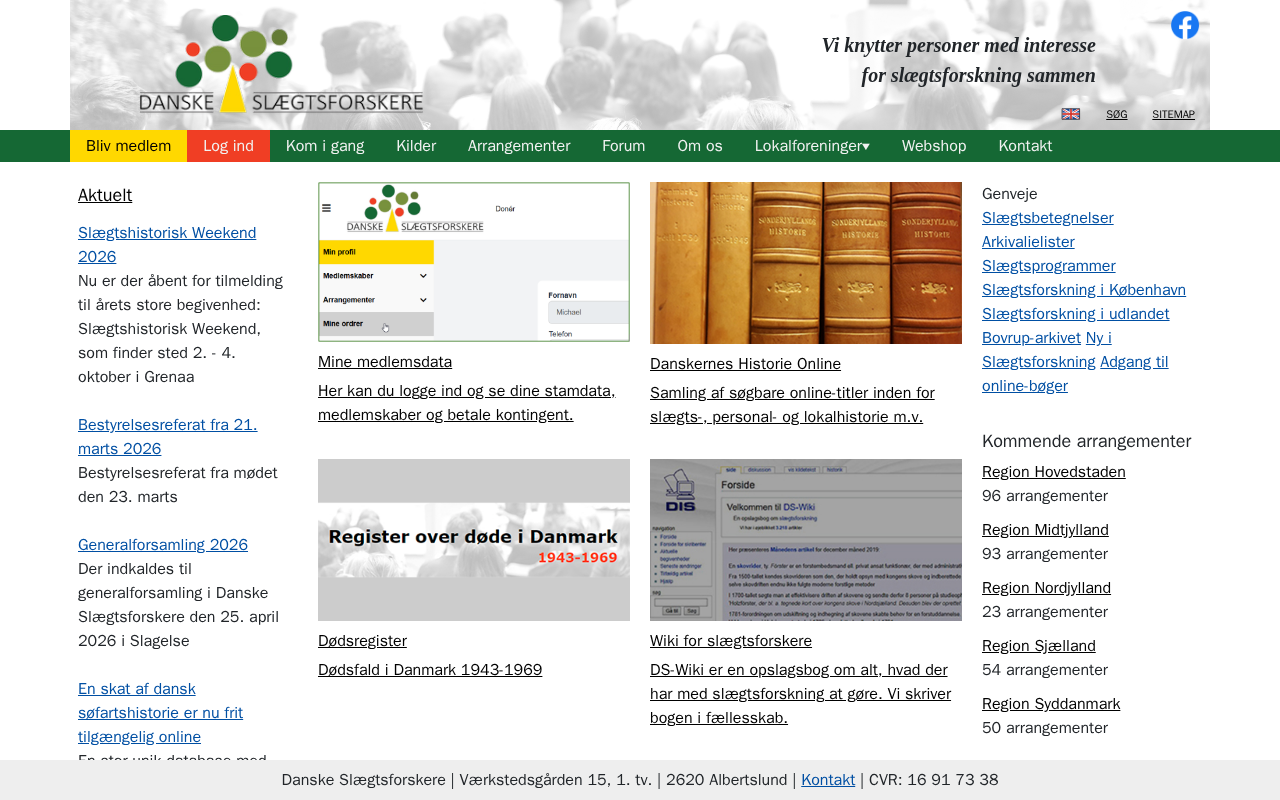Open the SØG search link
This screenshot has height=800, width=1280.
[x=1117, y=114]
